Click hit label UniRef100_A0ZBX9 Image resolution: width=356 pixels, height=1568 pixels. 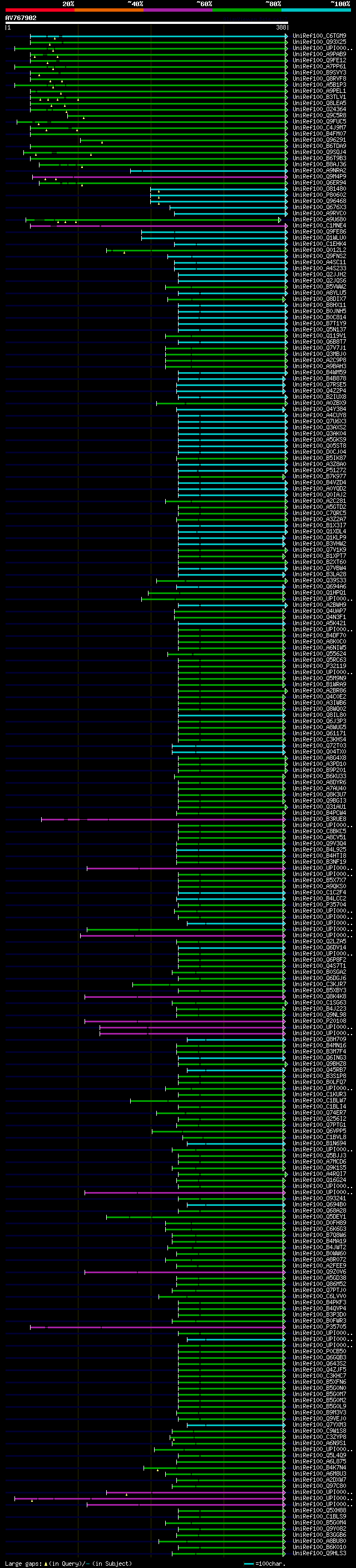pyautogui.click(x=319, y=403)
